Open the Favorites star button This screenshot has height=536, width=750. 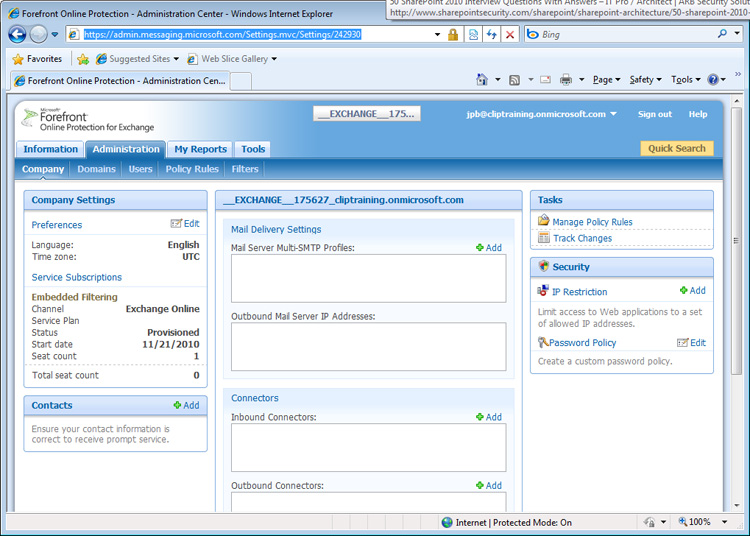[x=37, y=59]
